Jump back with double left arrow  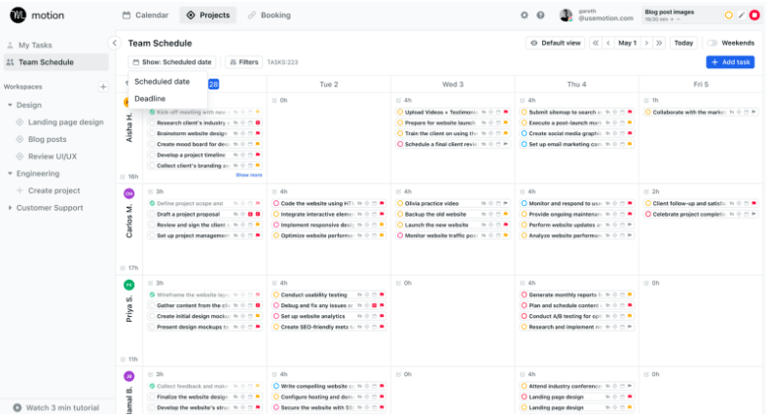tap(596, 43)
